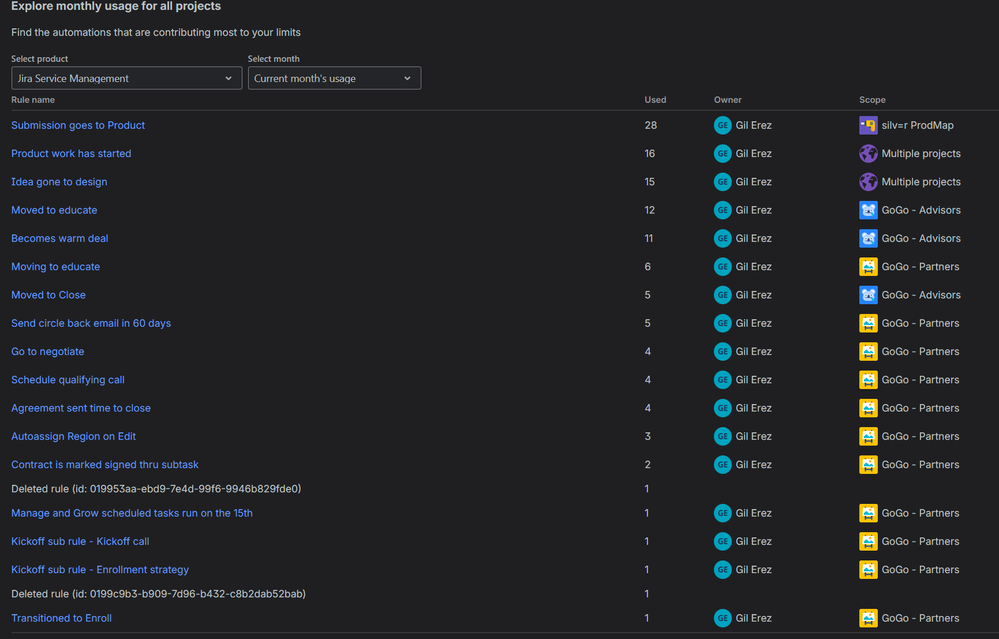The height and width of the screenshot is (639, 999).
Task: Click Gil Erez name in Schedule qualifying call row
Action: (x=754, y=380)
